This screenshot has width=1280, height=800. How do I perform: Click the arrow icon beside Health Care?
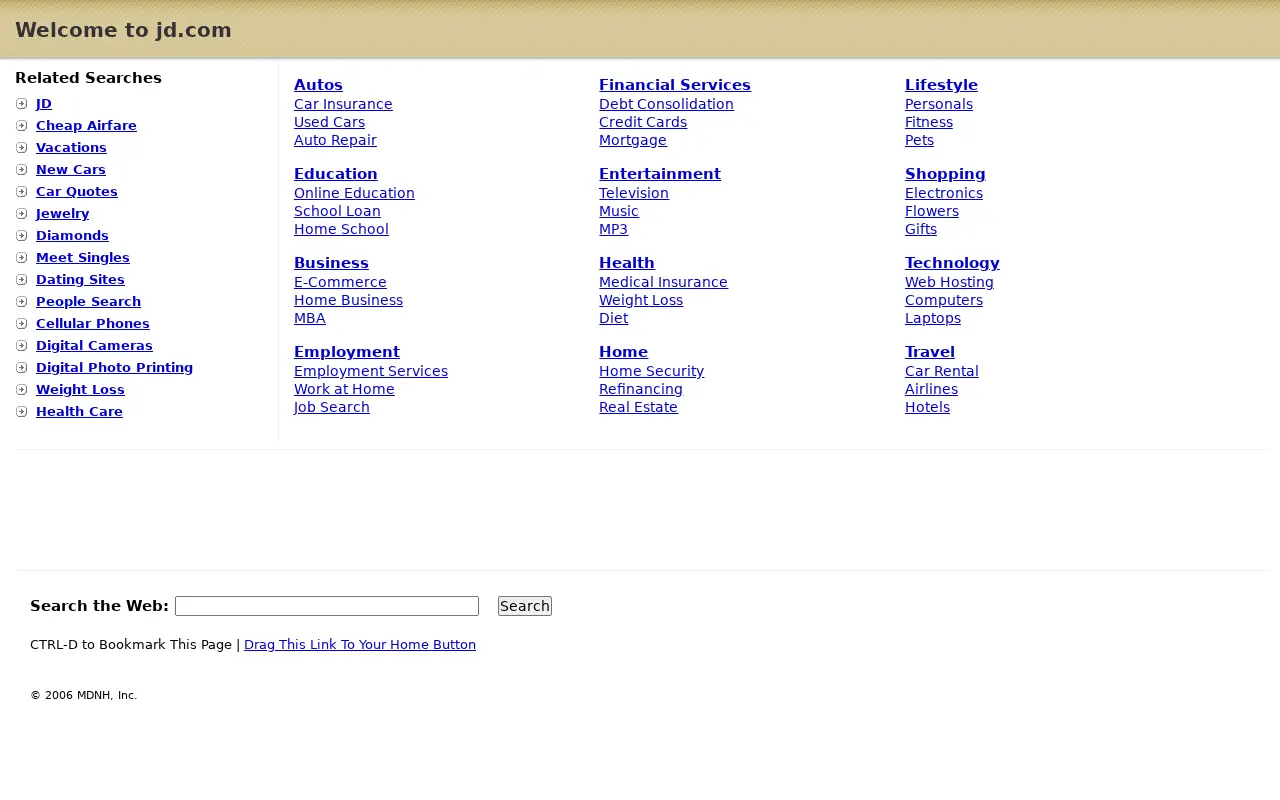[x=22, y=412]
